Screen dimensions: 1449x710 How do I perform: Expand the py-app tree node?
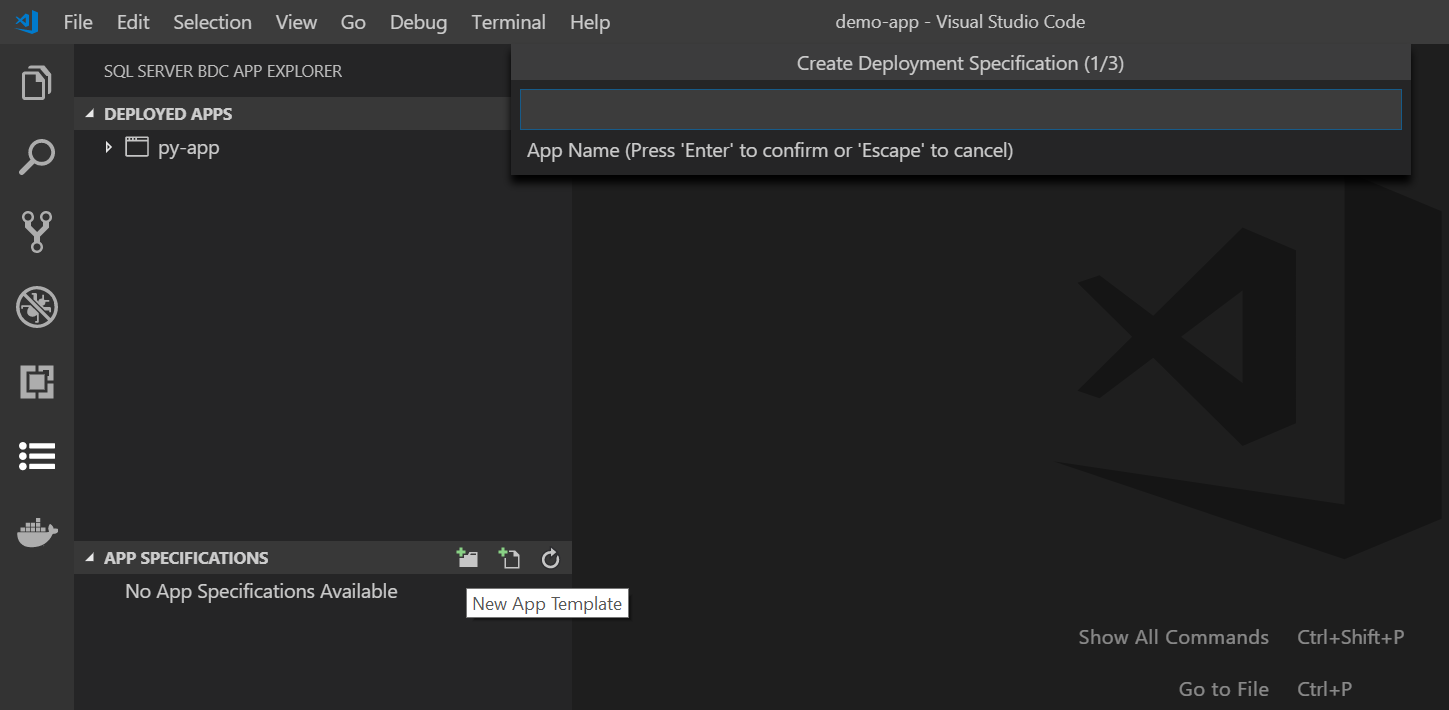click(108, 147)
